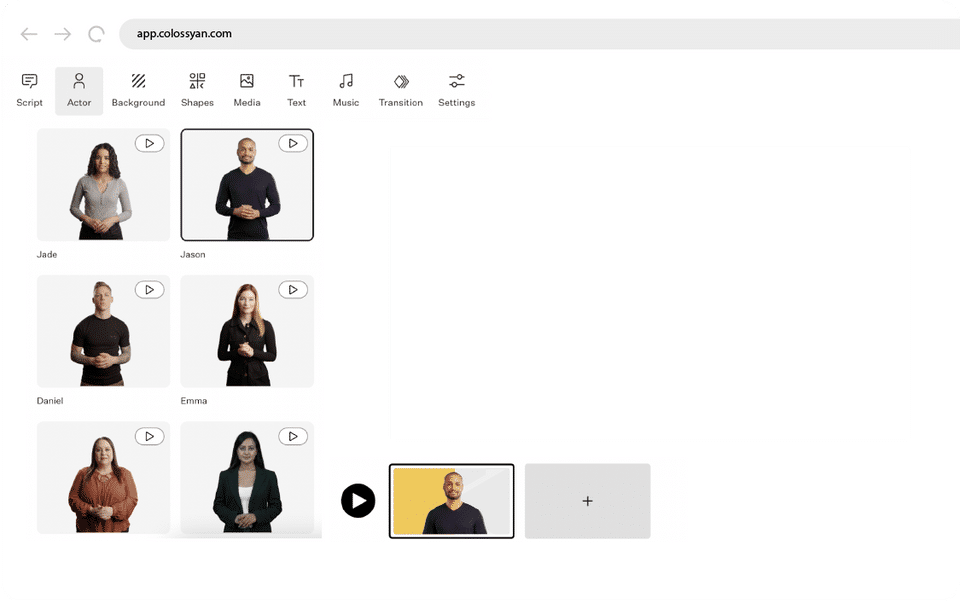Go back in browser history

(29, 34)
